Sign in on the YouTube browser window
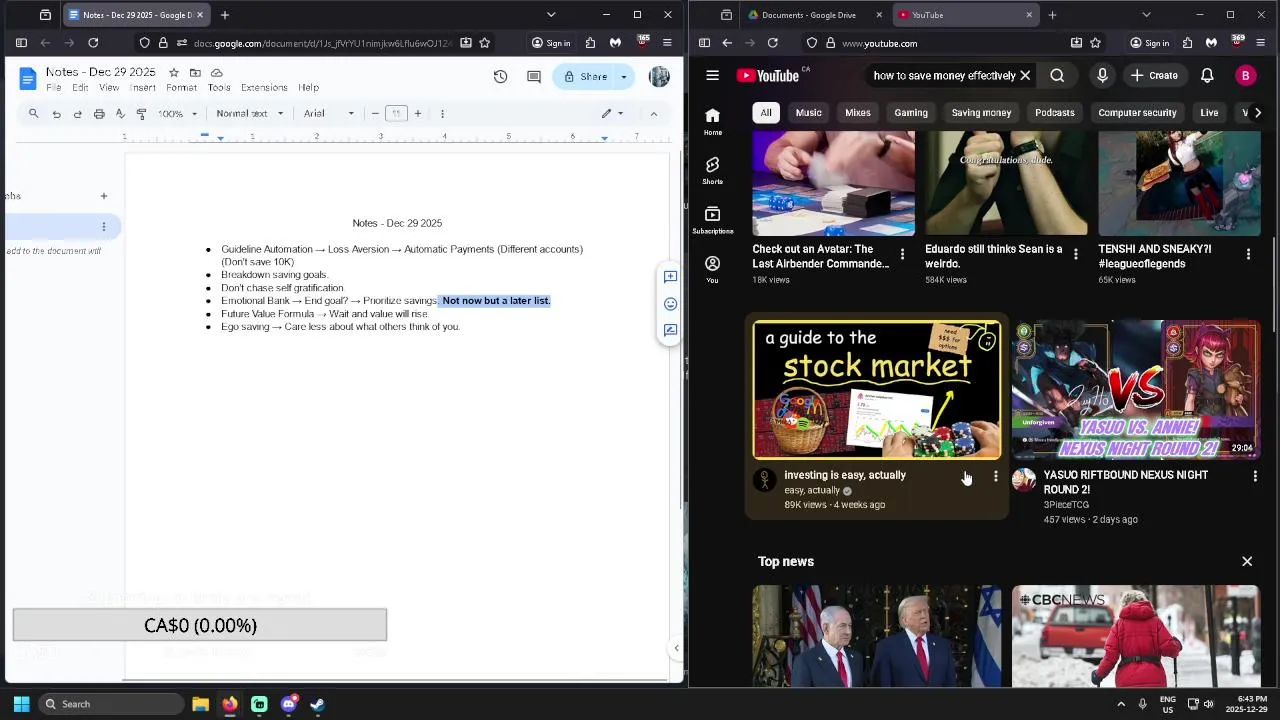1280x720 pixels. [1149, 43]
